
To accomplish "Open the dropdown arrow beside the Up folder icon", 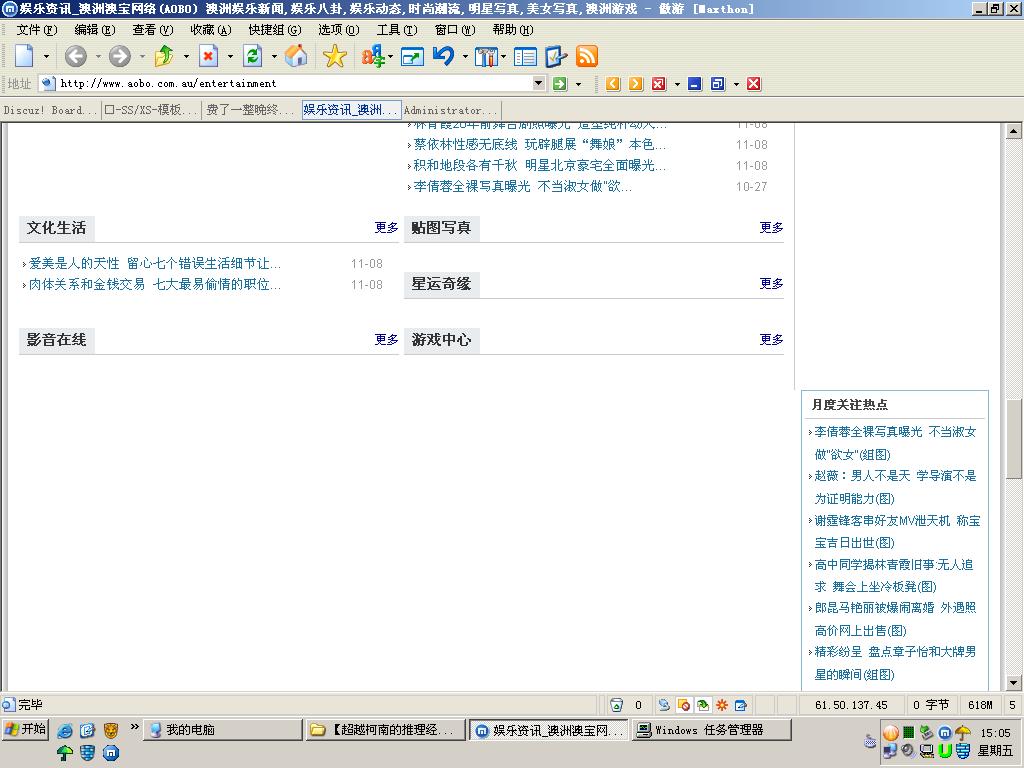I will [186, 57].
